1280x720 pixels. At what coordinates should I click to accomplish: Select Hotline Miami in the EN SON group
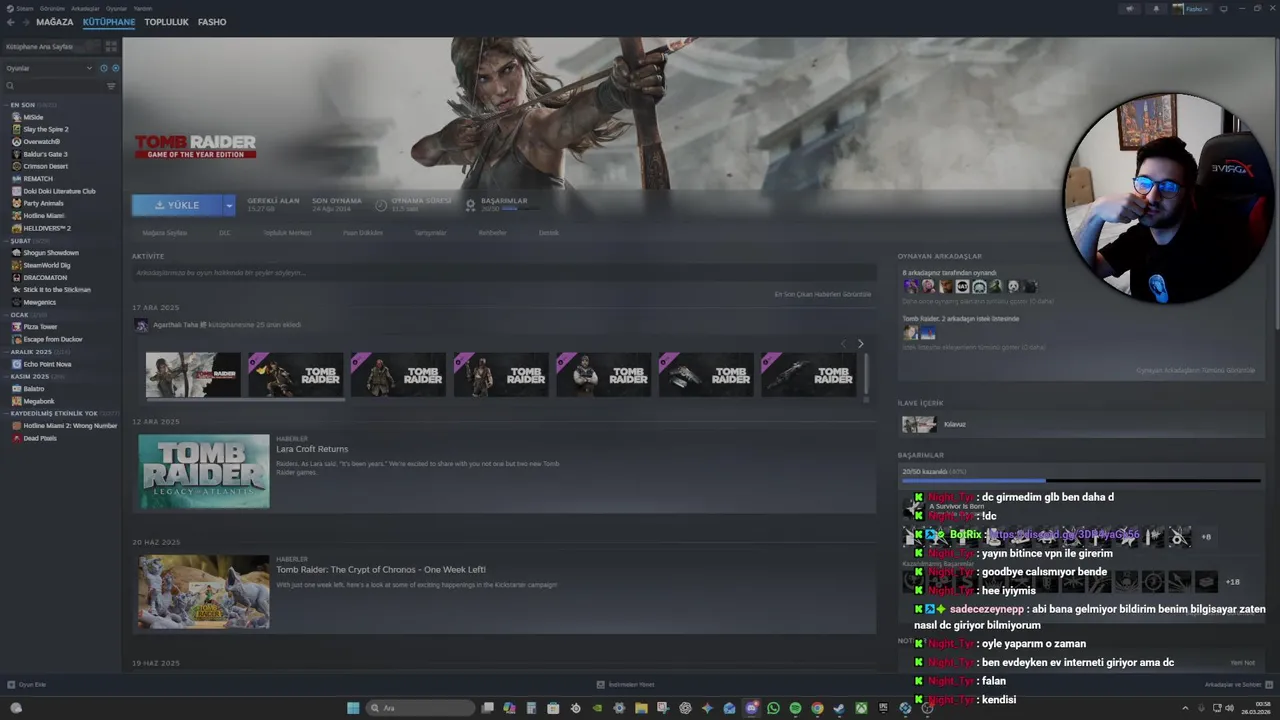[x=44, y=215]
